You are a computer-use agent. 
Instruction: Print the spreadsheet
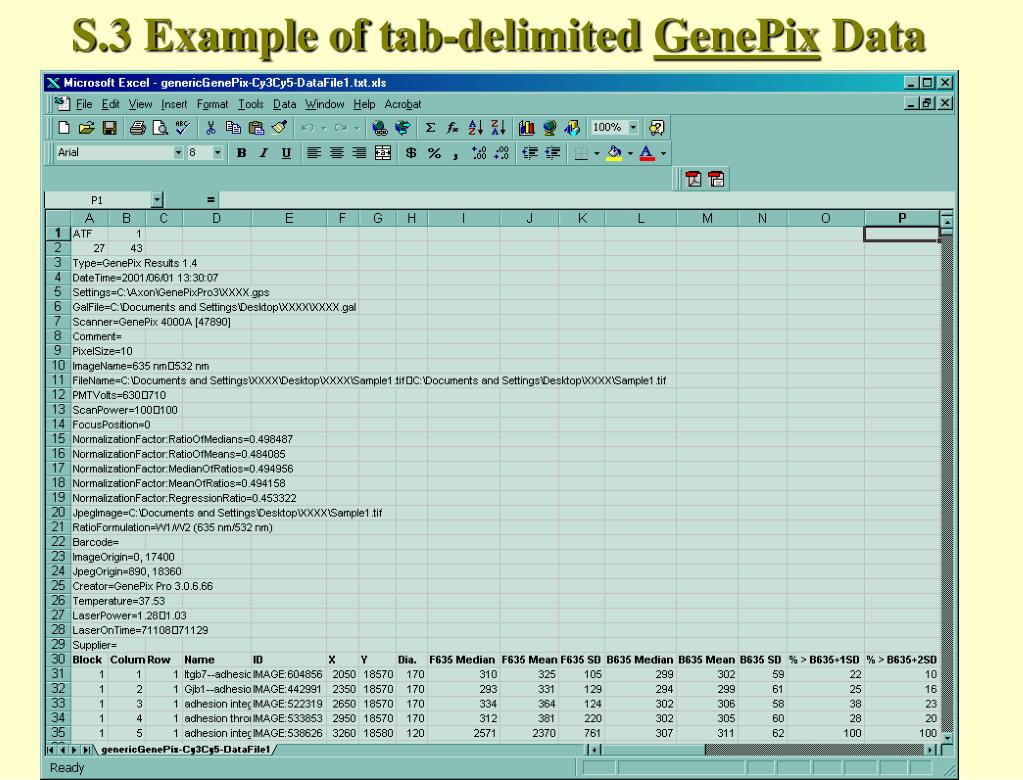(x=138, y=128)
